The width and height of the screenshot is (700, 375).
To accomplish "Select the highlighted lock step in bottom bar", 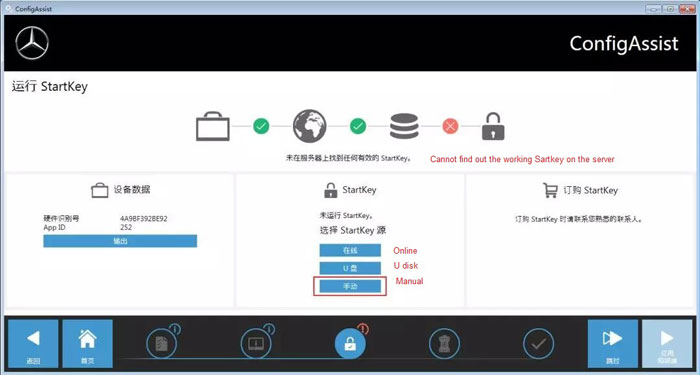I will click(x=350, y=344).
